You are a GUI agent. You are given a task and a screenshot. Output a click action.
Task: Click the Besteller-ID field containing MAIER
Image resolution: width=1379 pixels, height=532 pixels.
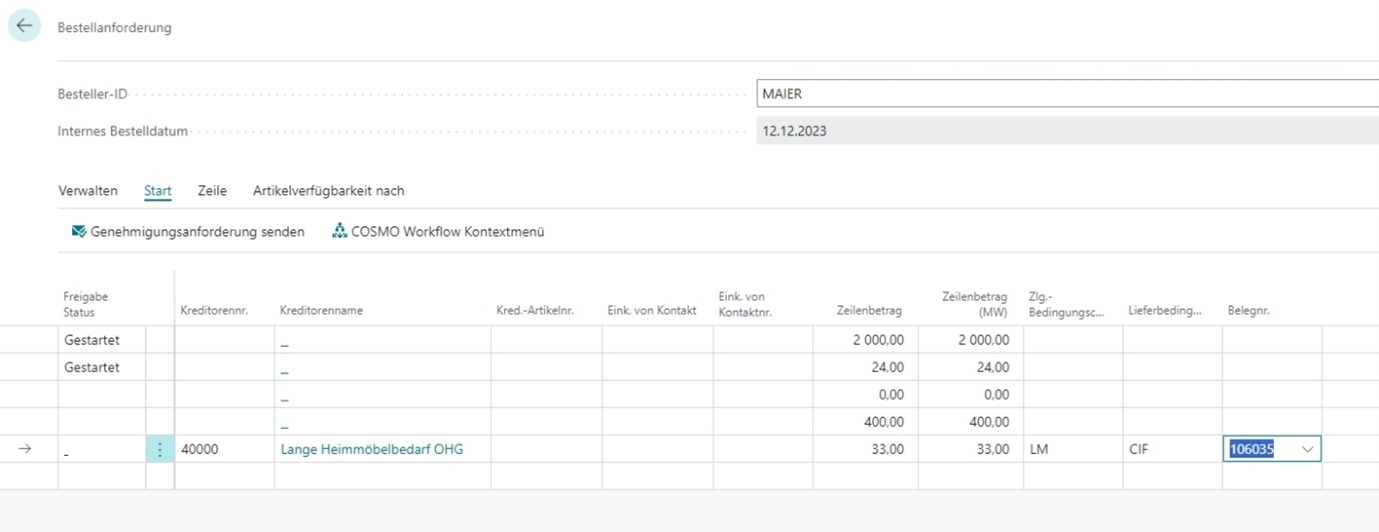(1066, 94)
